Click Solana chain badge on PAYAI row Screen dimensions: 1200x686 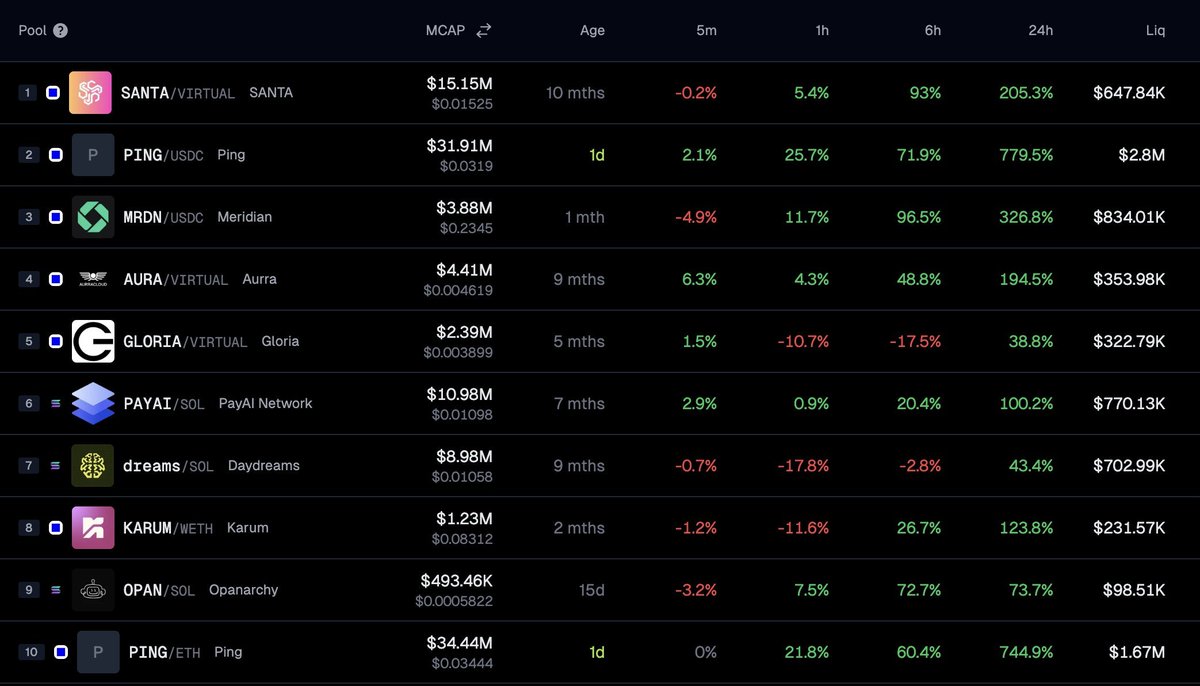(x=55, y=403)
